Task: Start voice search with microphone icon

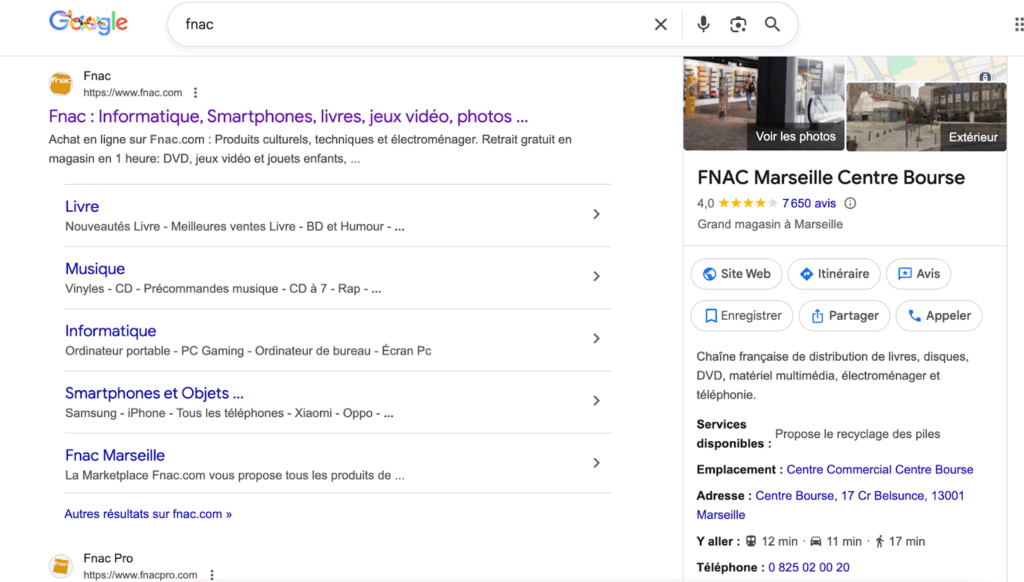Action: pyautogui.click(x=703, y=25)
